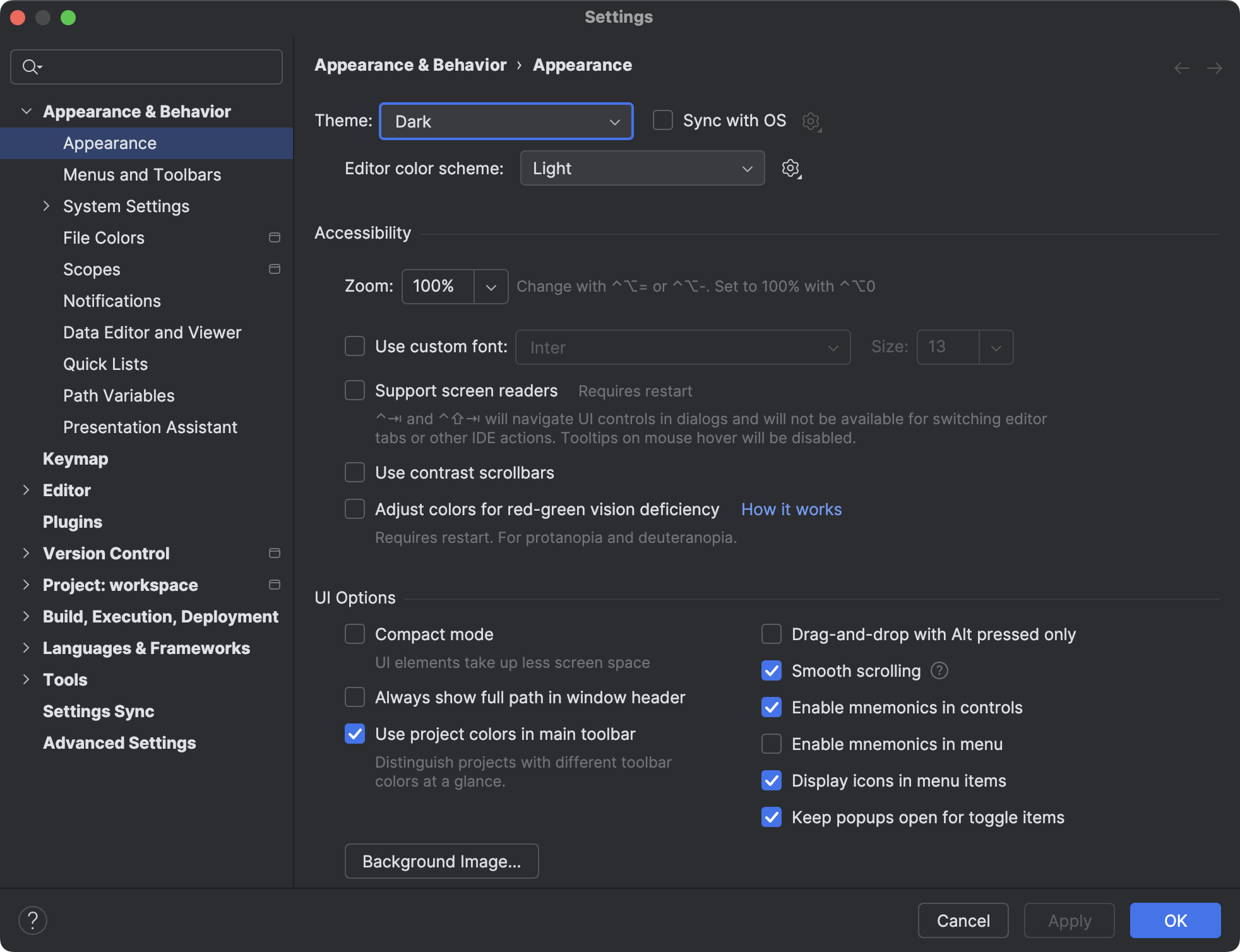The height and width of the screenshot is (952, 1240).
Task: Click the Smooth scrolling help question mark
Action: click(939, 670)
